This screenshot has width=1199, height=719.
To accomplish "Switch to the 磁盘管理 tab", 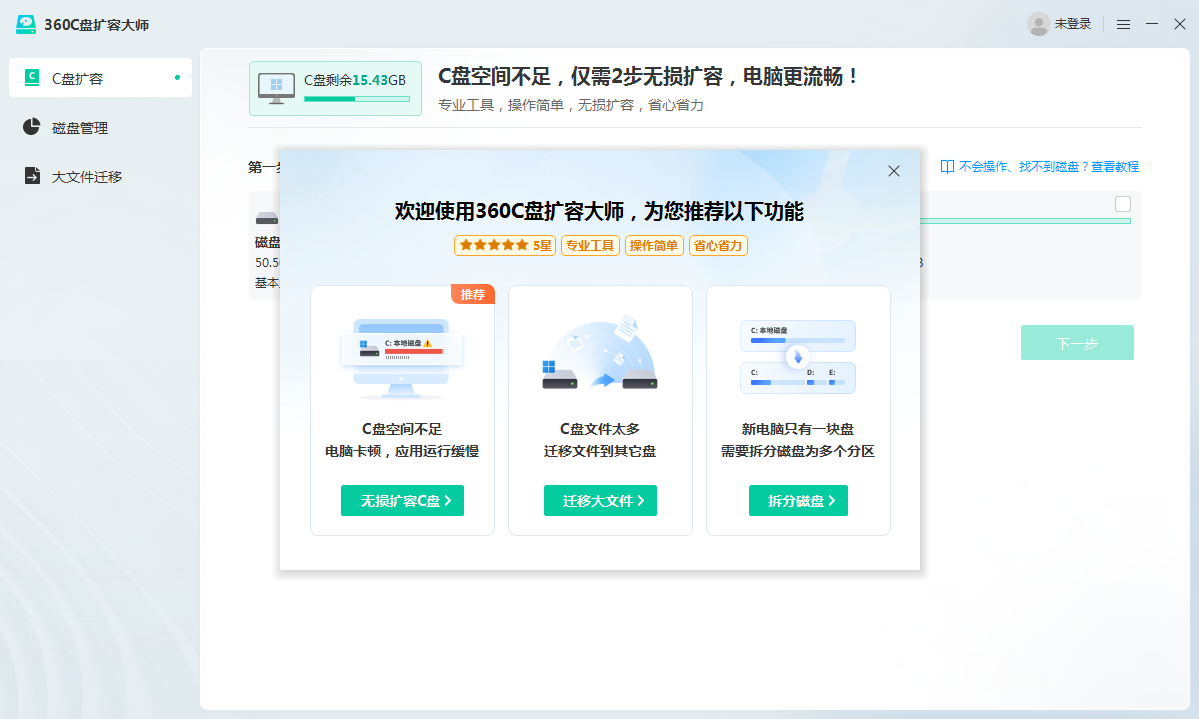I will (x=80, y=128).
